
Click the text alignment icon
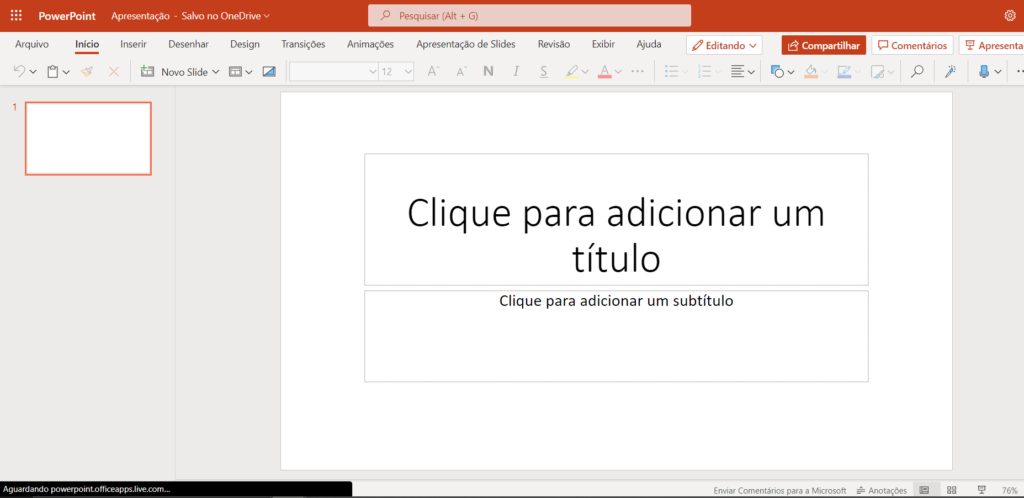point(737,72)
